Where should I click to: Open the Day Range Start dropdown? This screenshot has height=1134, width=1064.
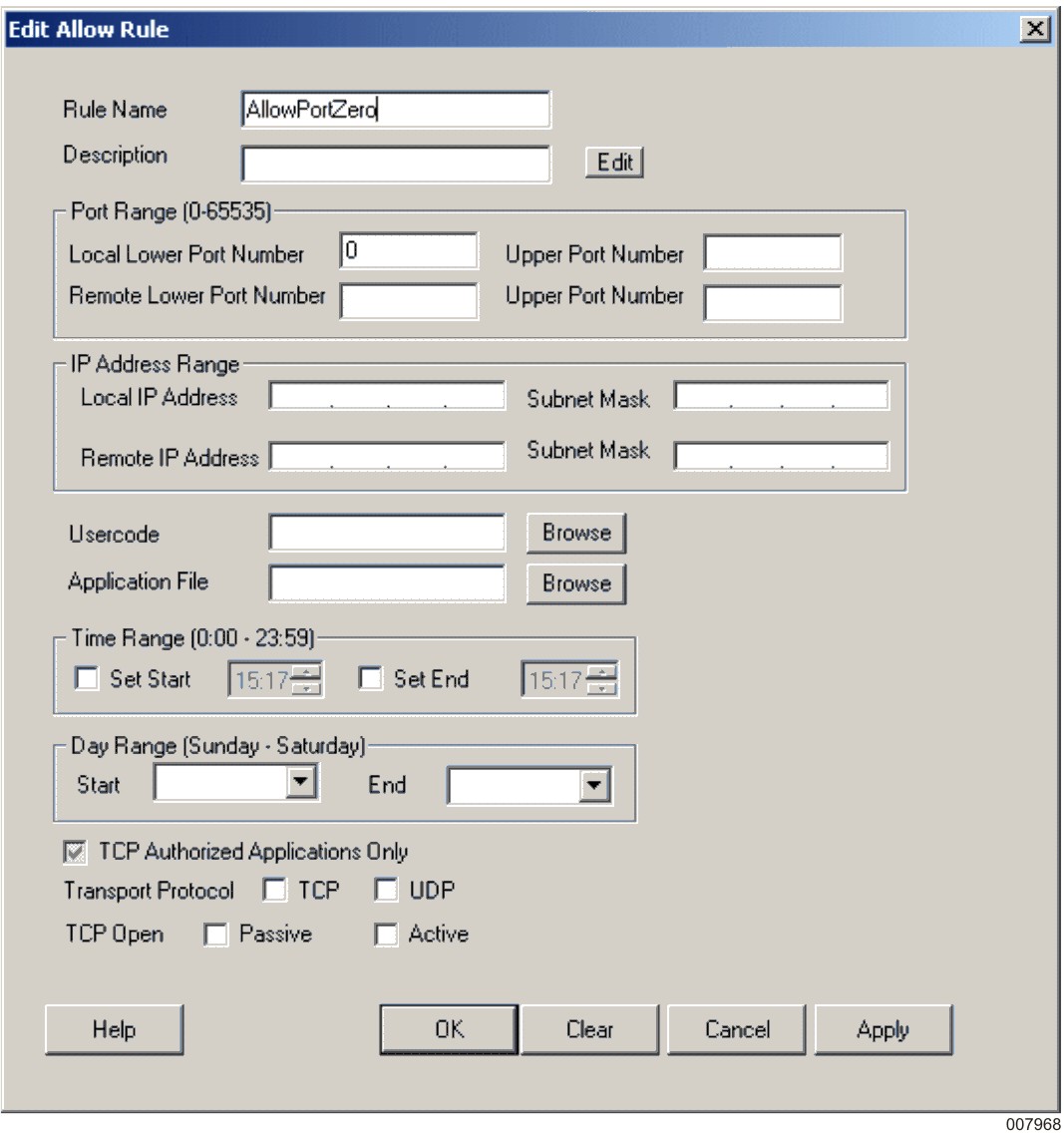click(x=300, y=784)
